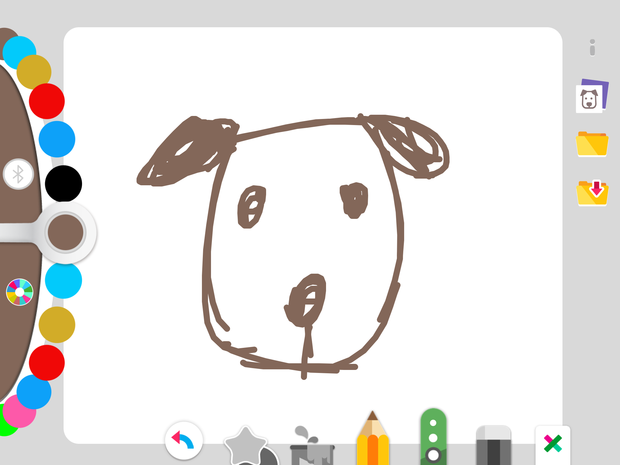Select the star shape tool

coord(248,447)
